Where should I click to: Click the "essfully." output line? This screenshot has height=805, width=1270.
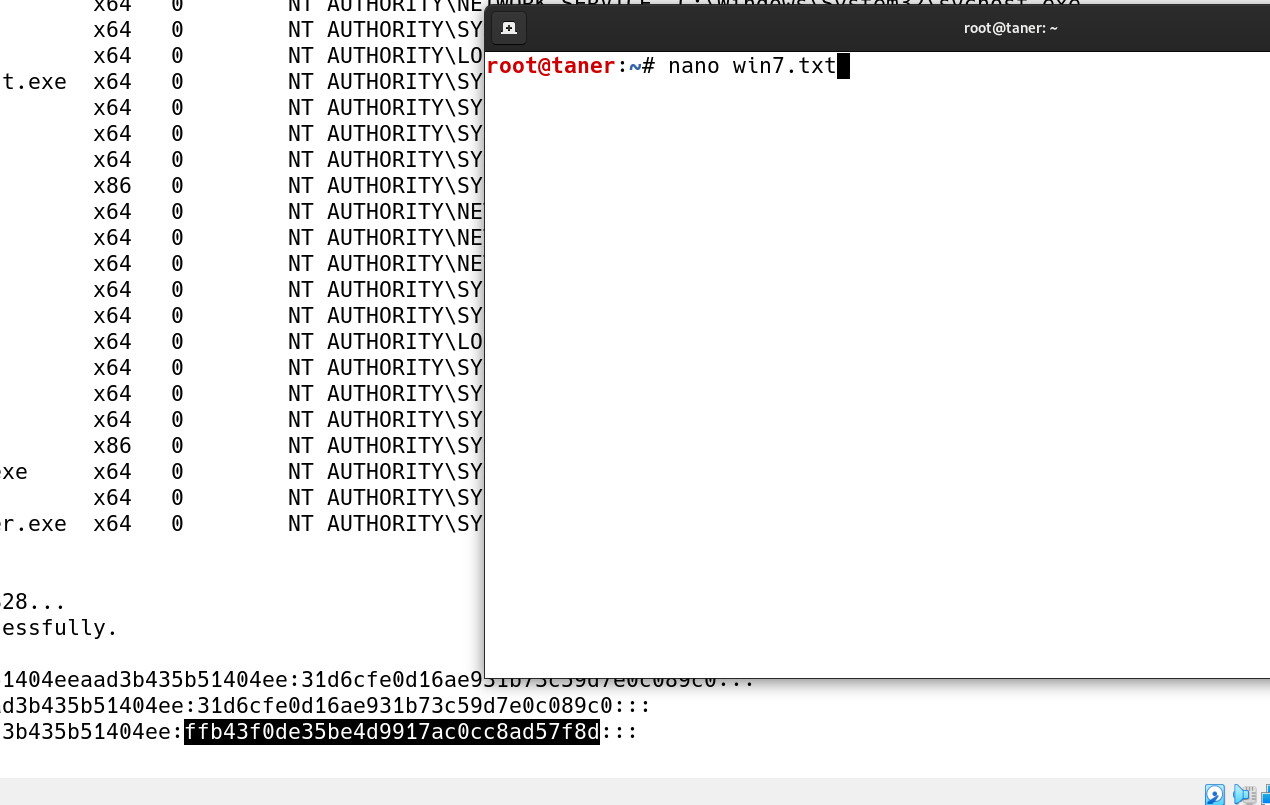[59, 628]
